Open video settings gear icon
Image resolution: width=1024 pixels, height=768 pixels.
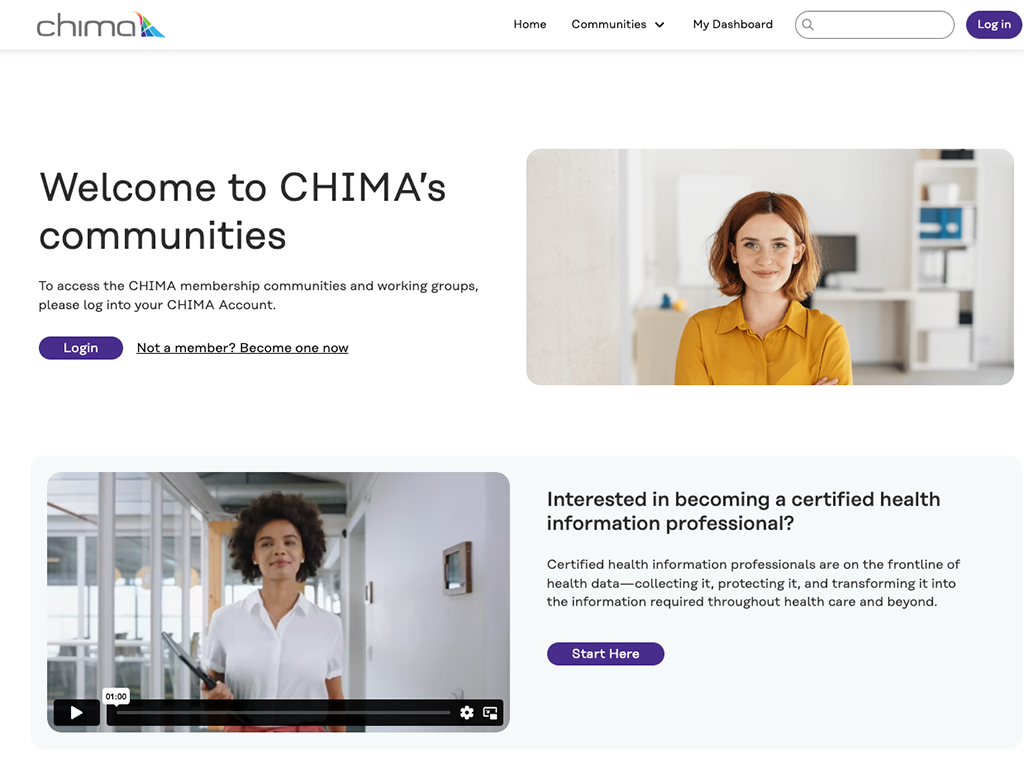[467, 712]
